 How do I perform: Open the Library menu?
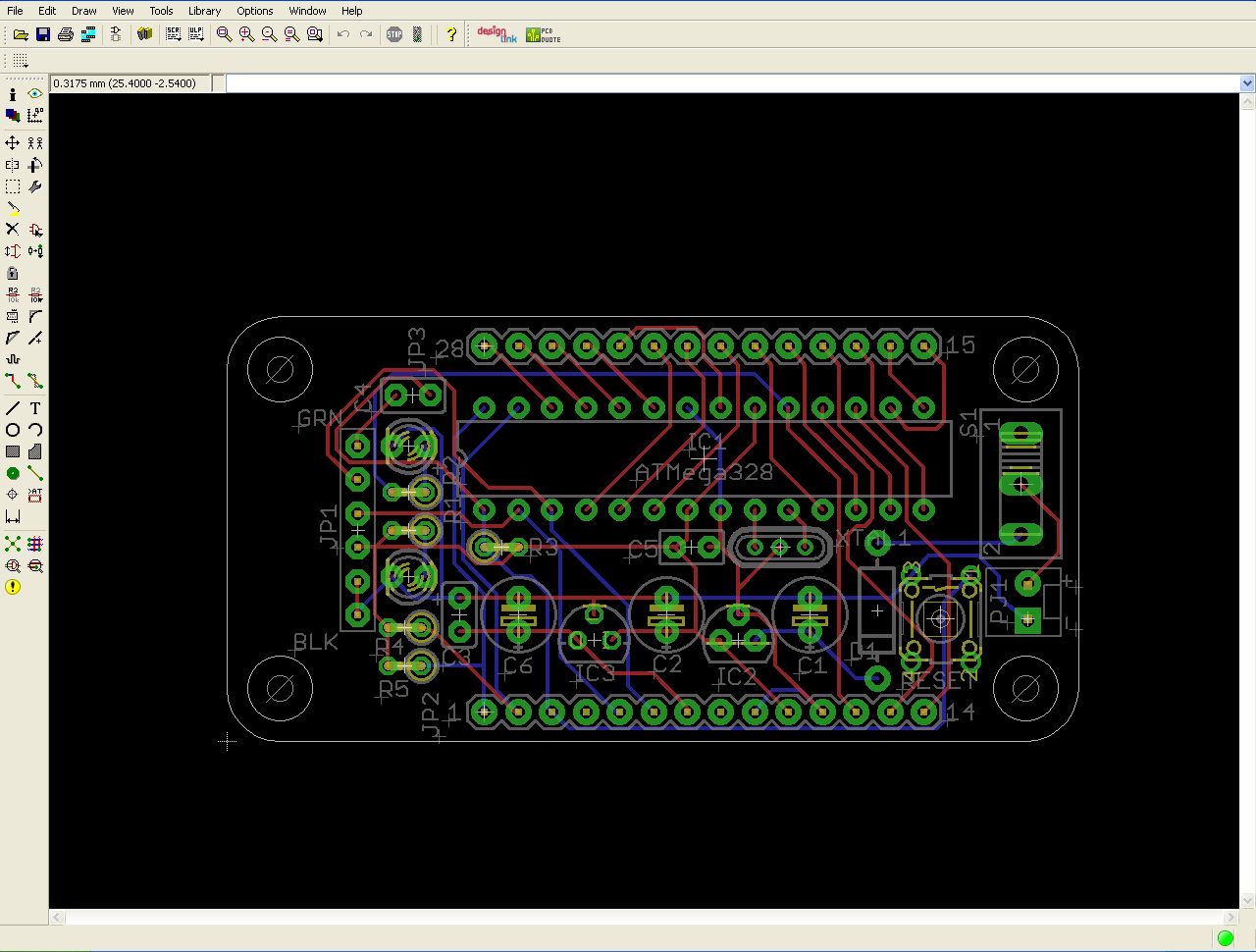point(203,11)
